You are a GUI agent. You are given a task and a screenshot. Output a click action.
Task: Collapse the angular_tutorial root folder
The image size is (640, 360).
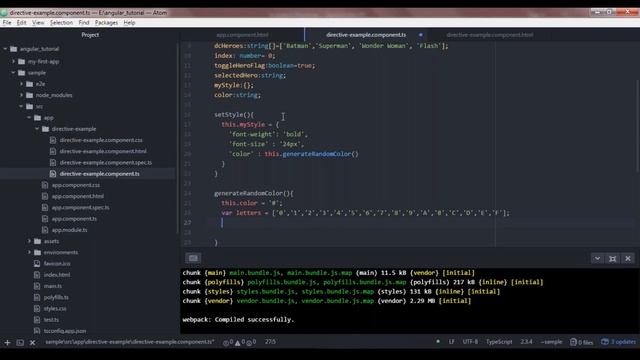click(x=5, y=49)
